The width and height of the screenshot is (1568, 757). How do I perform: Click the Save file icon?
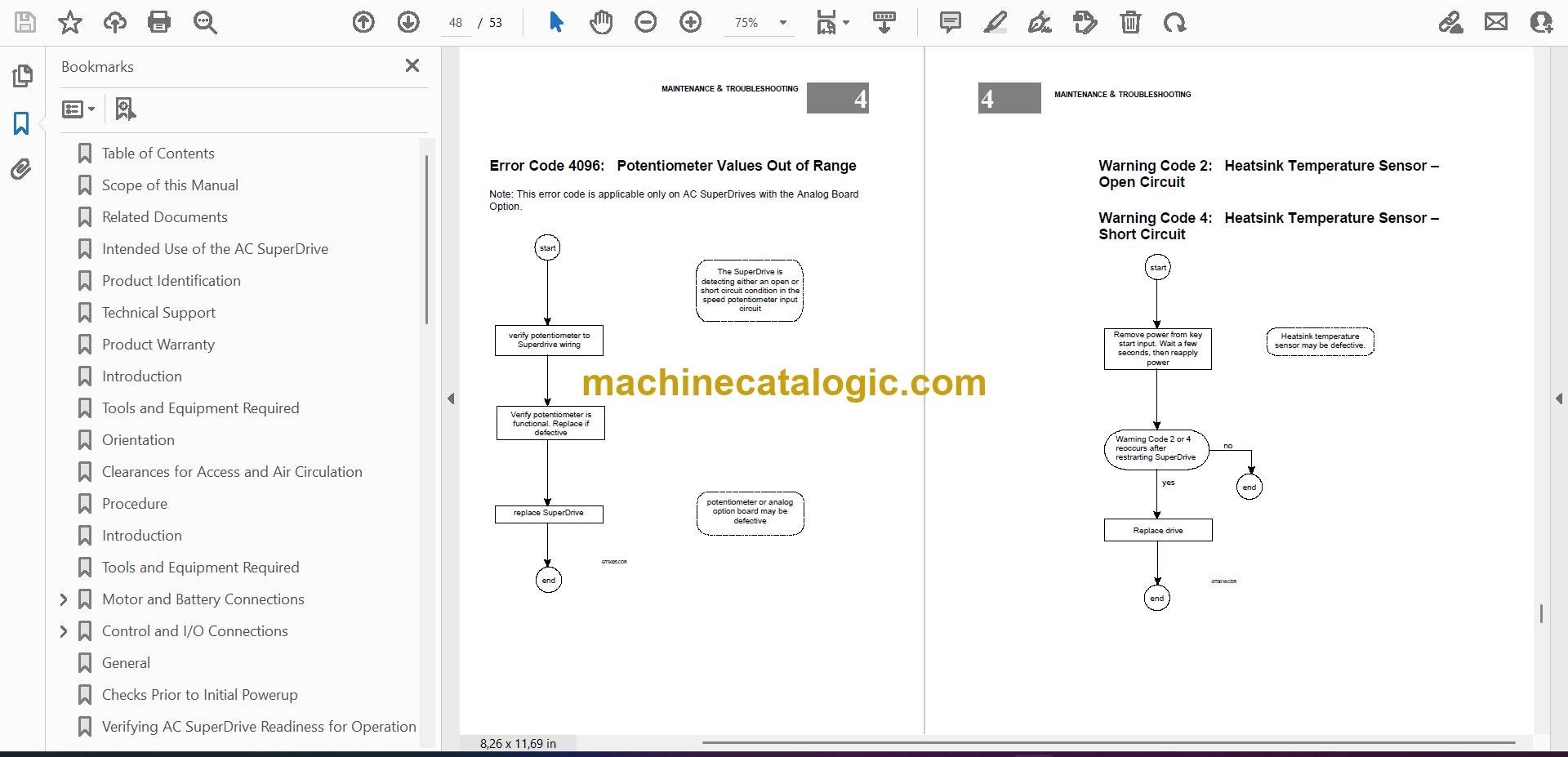pos(25,22)
